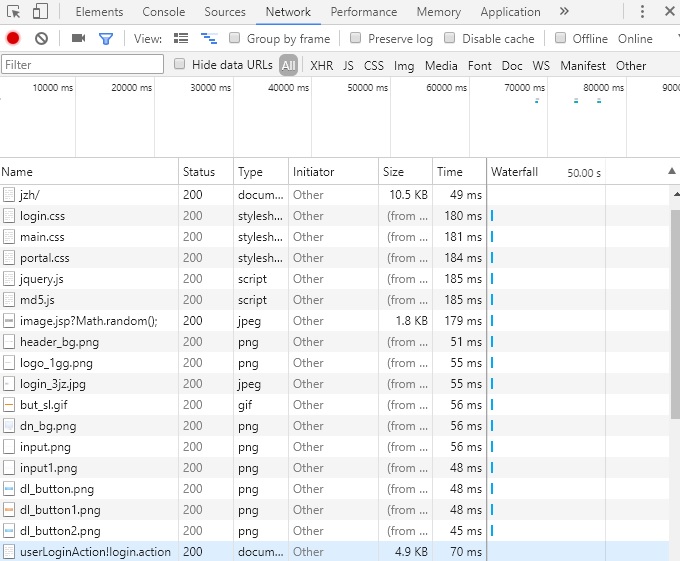Filter requests by XHR type
This screenshot has height=561, width=680.
321,65
